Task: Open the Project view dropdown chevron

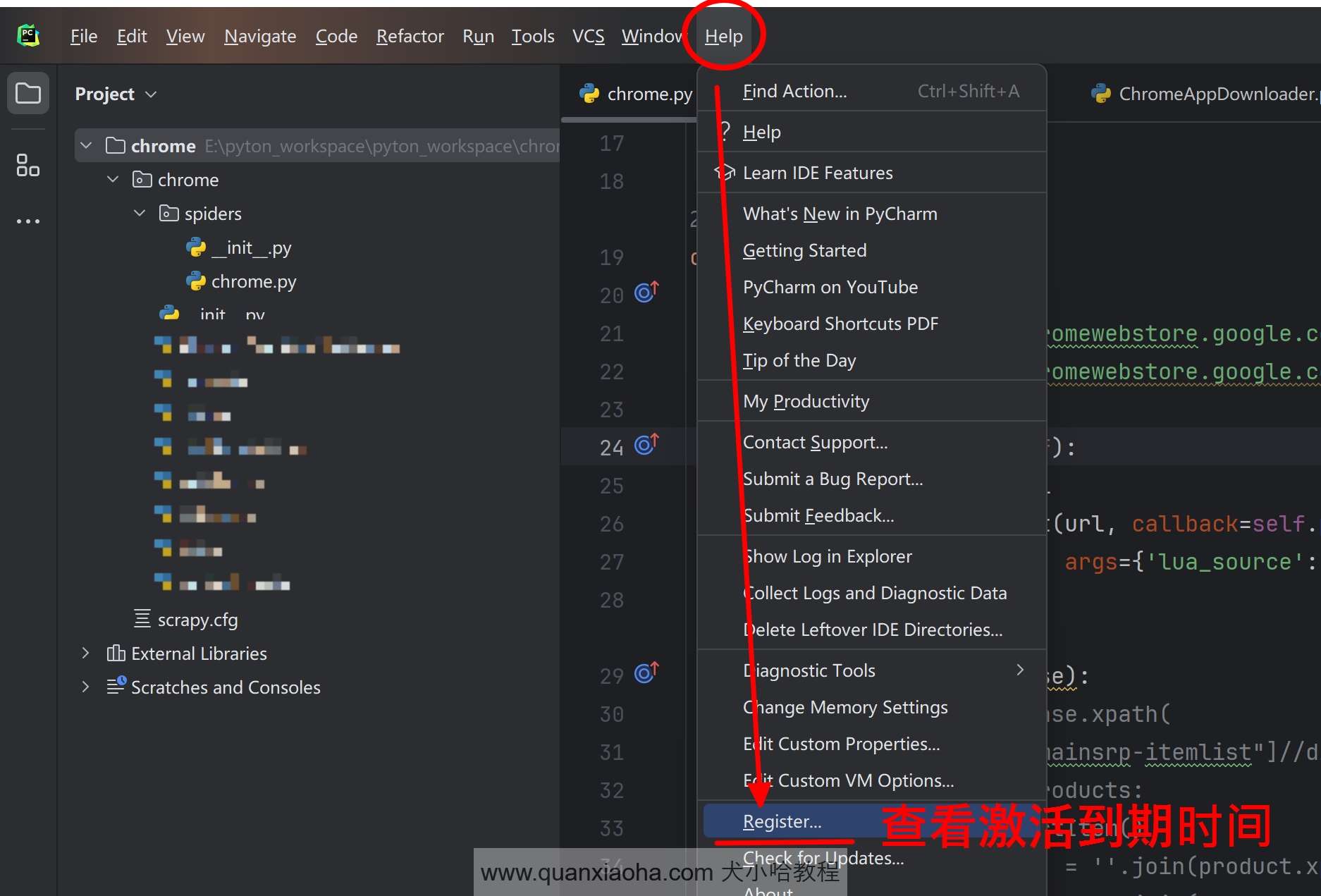Action: tap(151, 94)
